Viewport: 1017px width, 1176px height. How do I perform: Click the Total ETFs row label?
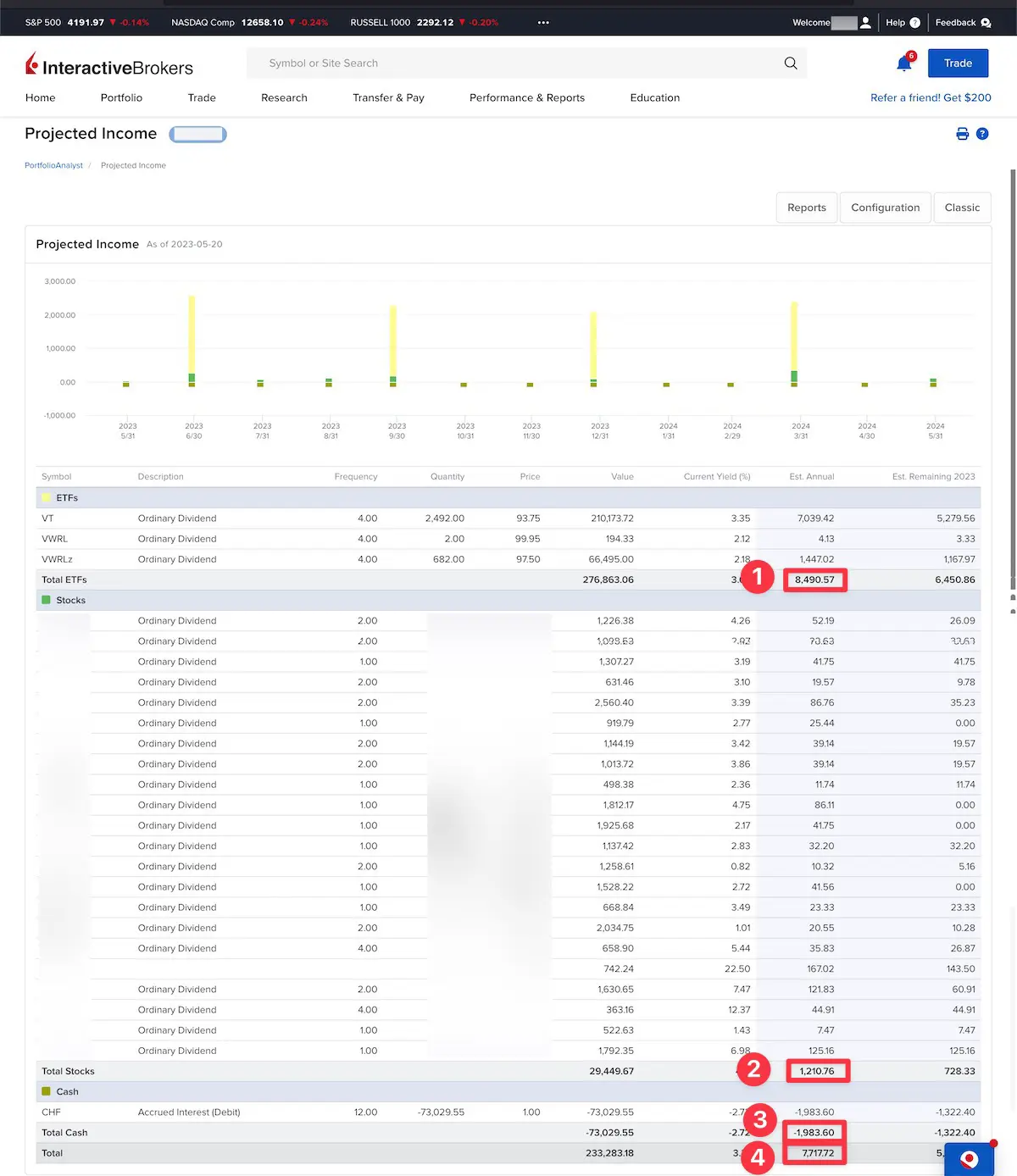[x=64, y=580]
